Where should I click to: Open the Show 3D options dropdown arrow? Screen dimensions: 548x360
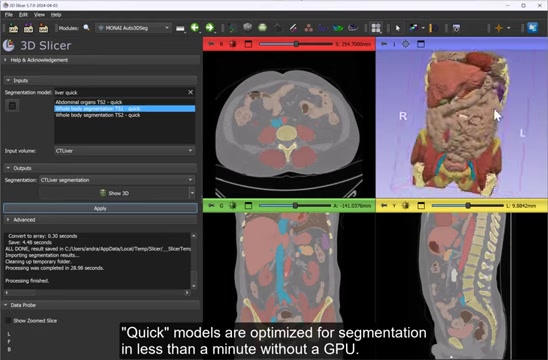coord(192,193)
